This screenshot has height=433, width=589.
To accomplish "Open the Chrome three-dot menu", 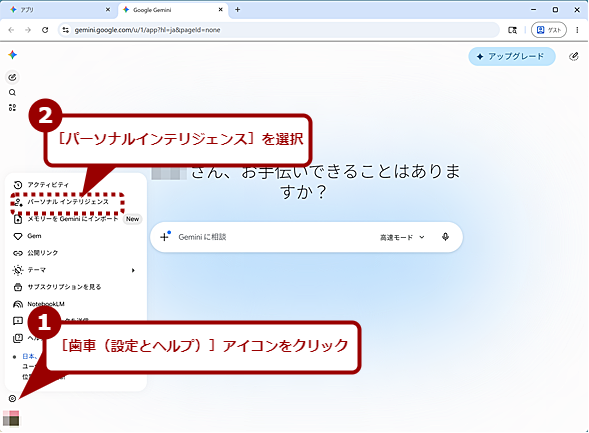I will tap(577, 30).
